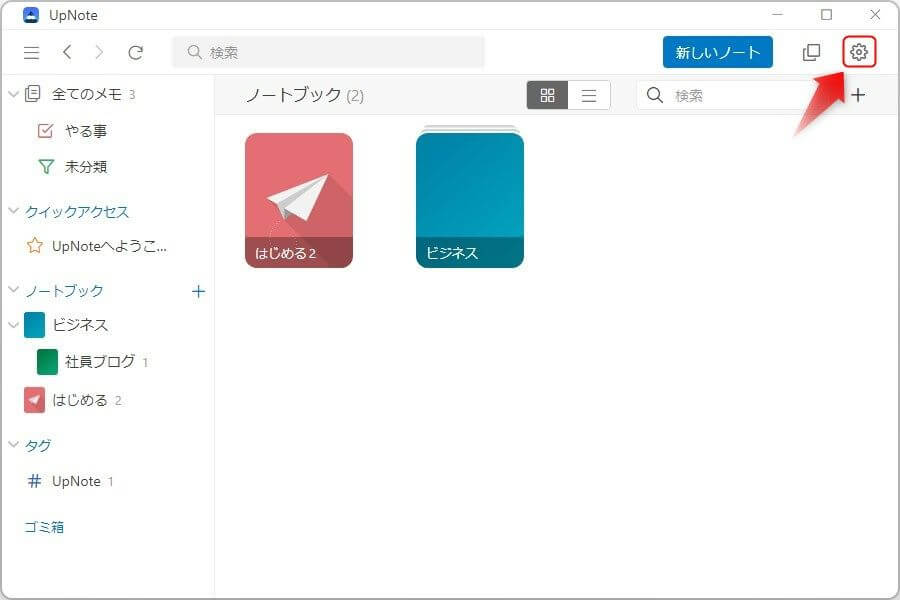
Task: Collapse the 全てのメモ section
Action: point(14,94)
